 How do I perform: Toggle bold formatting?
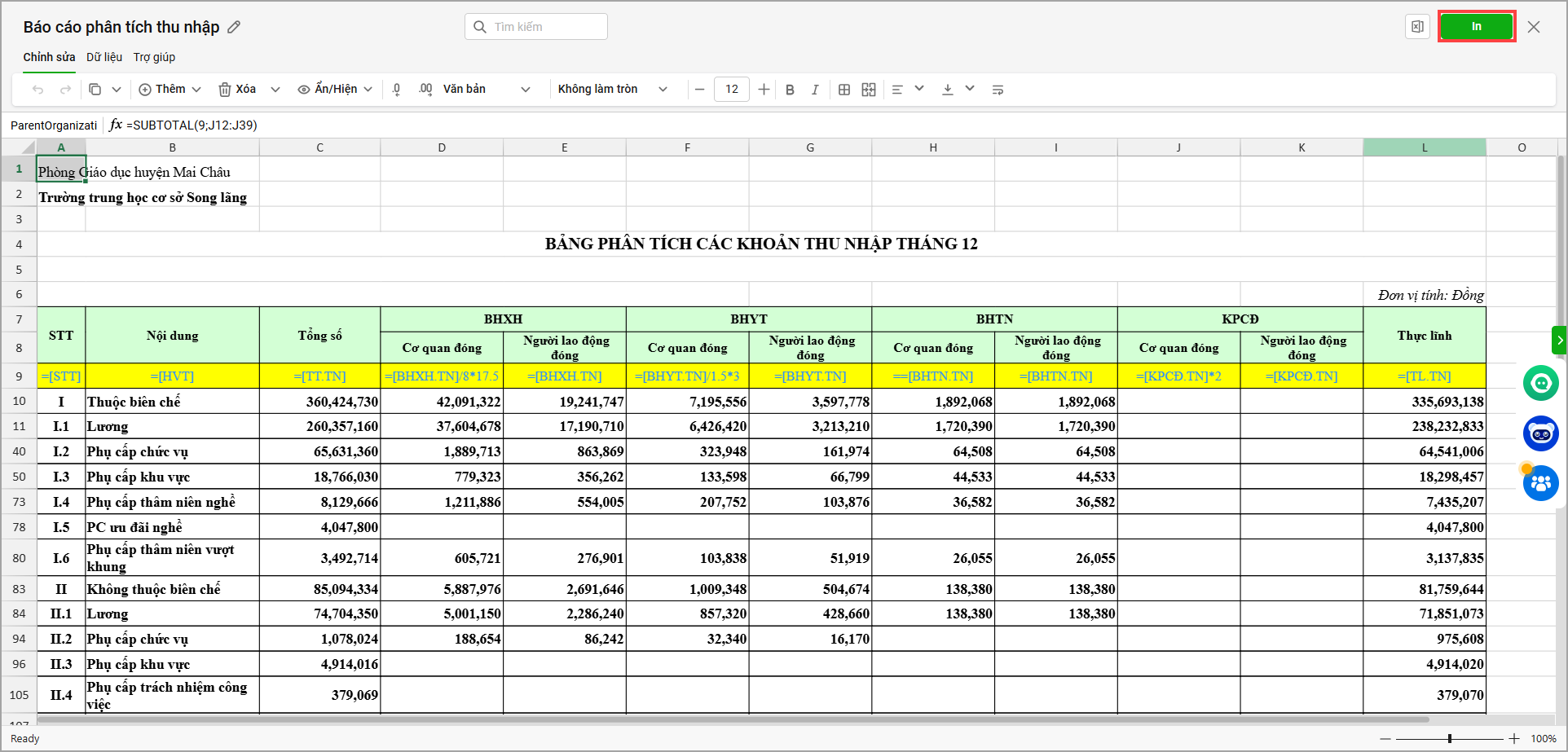(x=790, y=90)
